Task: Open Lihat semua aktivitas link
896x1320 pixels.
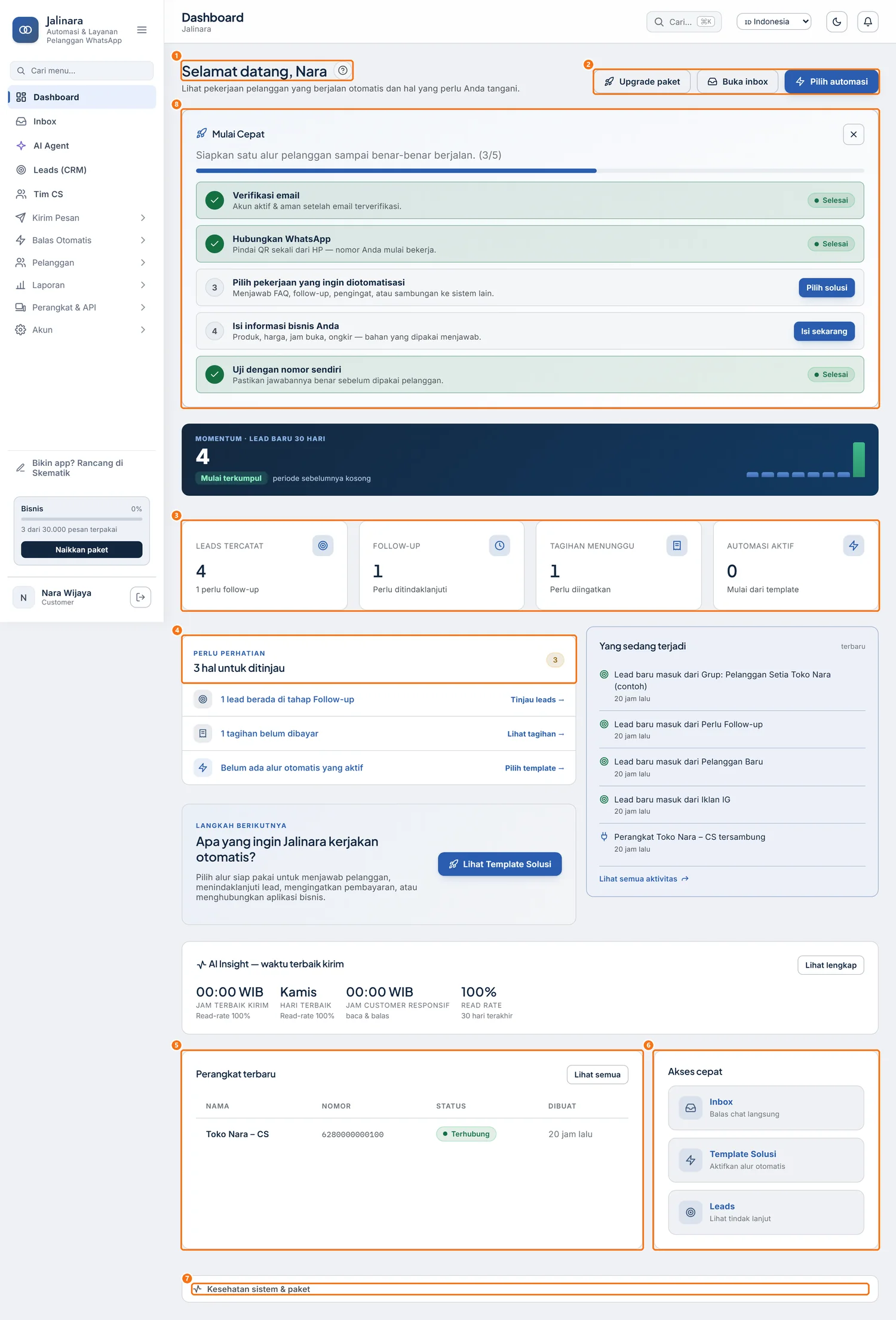Action: (x=644, y=879)
